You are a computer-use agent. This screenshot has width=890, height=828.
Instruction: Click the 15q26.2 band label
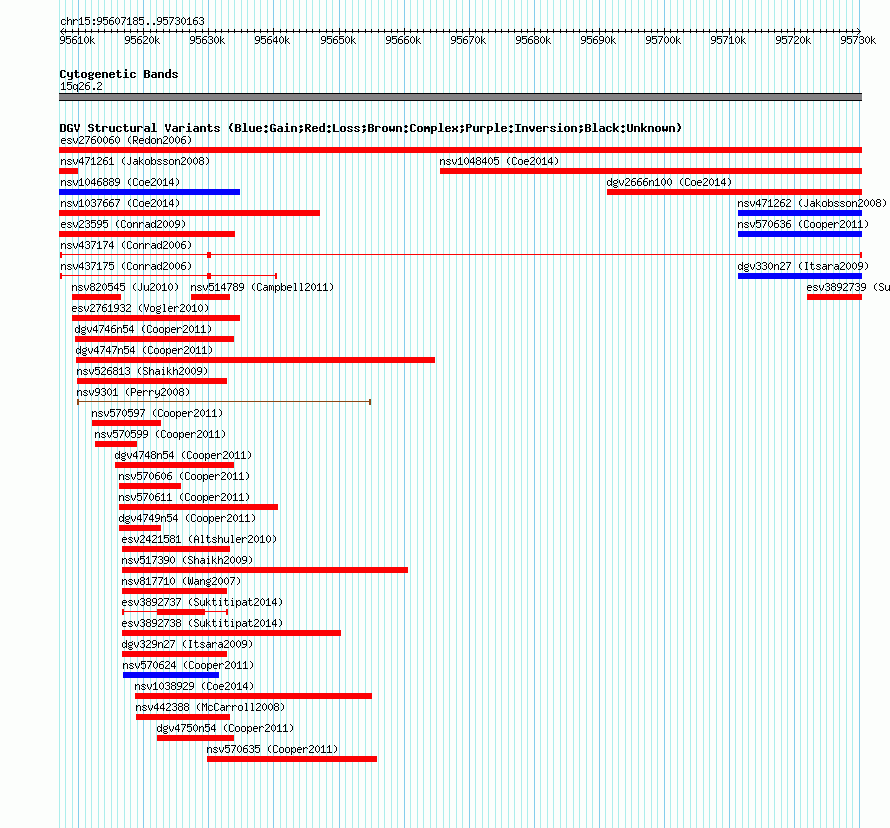81,86
